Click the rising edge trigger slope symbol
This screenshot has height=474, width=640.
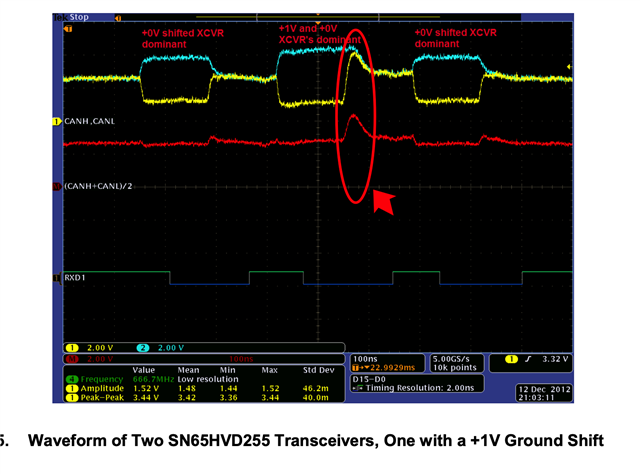(528, 359)
